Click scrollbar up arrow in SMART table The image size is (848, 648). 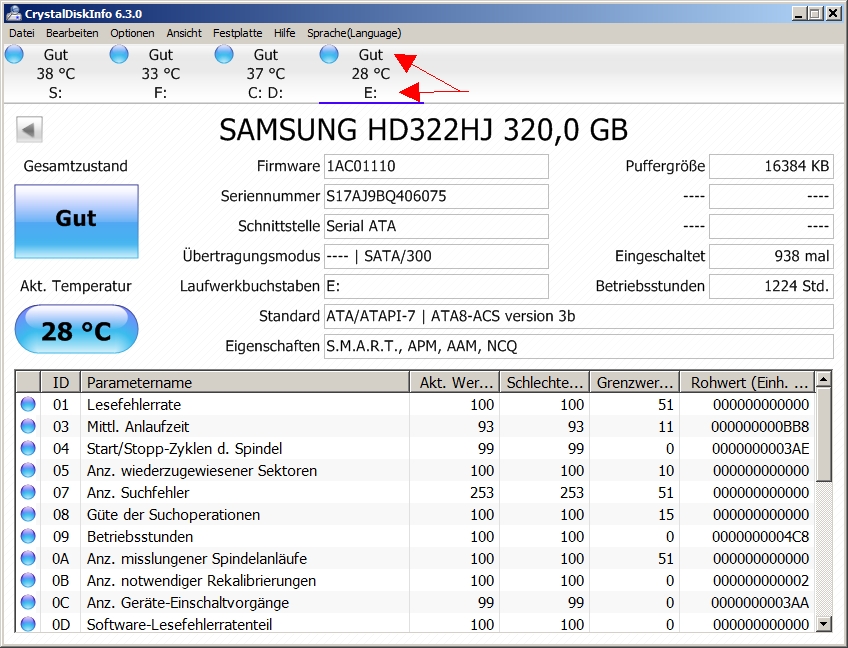pos(823,380)
